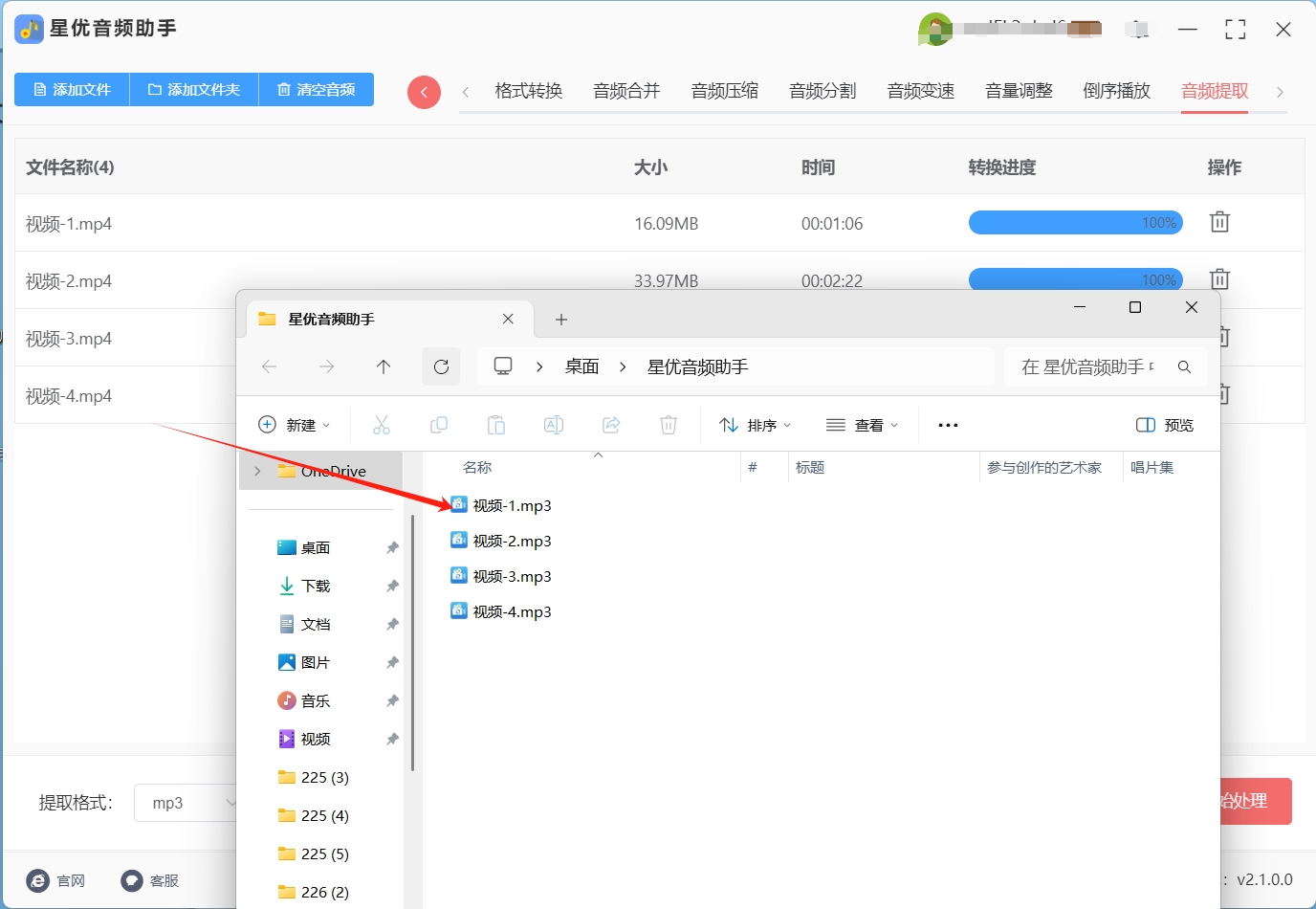Viewport: 1316px width, 909px height.
Task: Add a new Explorer tab
Action: pos(561,320)
